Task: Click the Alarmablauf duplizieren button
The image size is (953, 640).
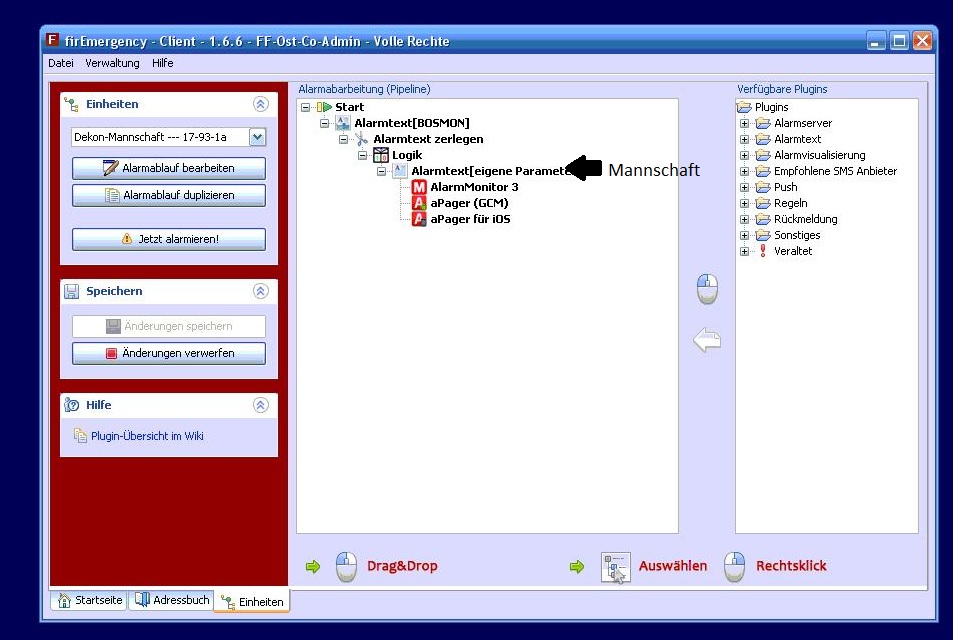Action: (x=169, y=195)
